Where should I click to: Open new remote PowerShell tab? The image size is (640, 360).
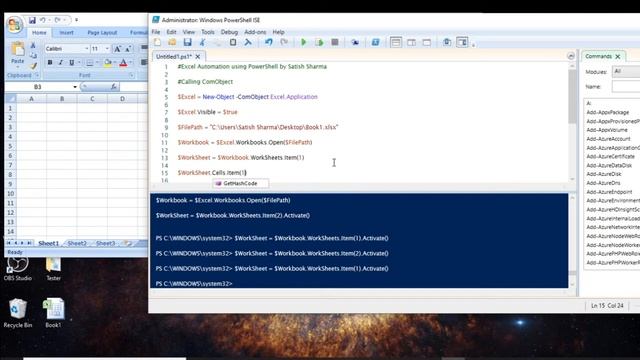click(355, 42)
